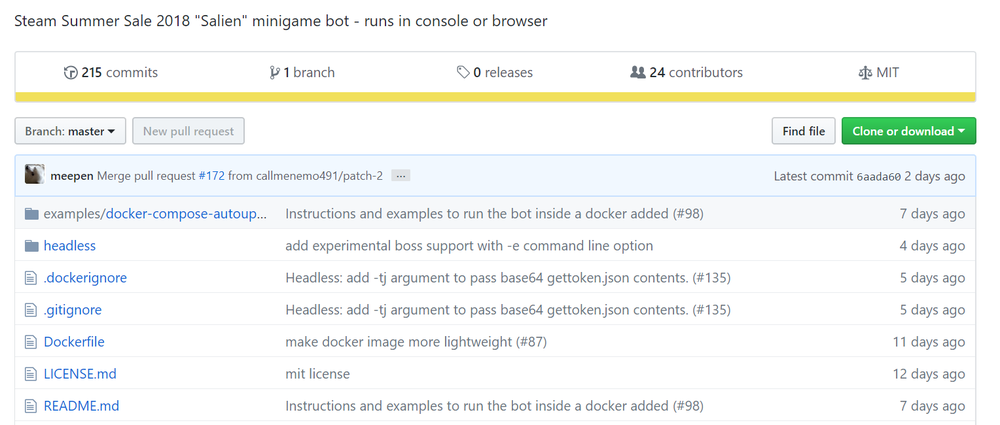Image resolution: width=1000 pixels, height=425 pixels.
Task: Open the .dockerignore file
Action: click(x=85, y=278)
